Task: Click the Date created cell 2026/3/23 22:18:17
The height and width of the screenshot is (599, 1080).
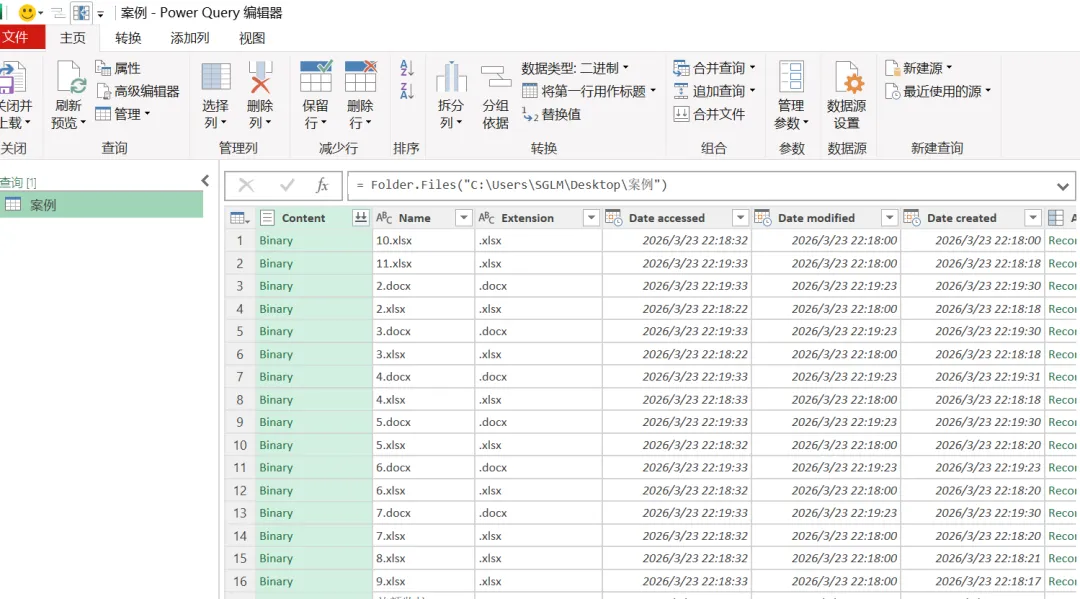Action: tap(973, 581)
